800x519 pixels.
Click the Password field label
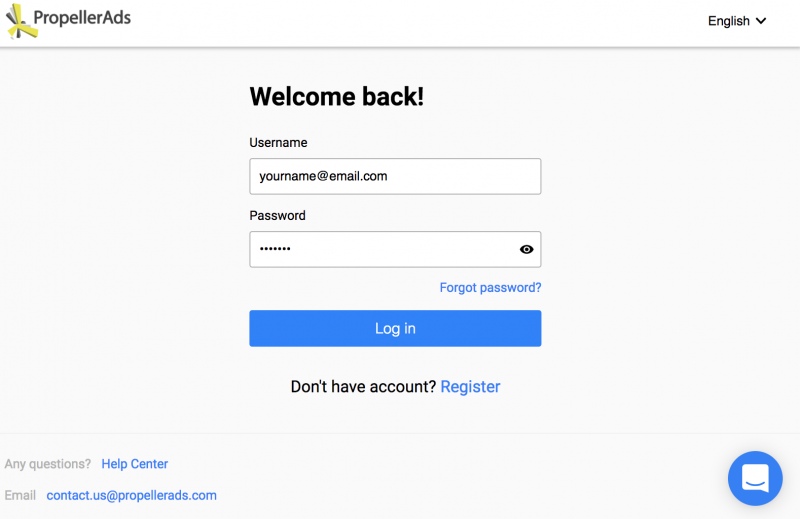coord(277,216)
